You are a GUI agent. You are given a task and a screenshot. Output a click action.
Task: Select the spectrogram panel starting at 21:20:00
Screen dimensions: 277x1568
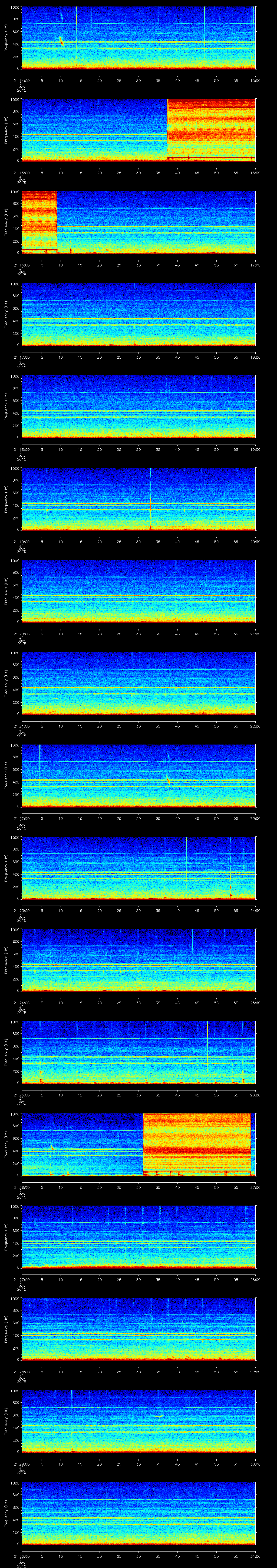coord(138,591)
